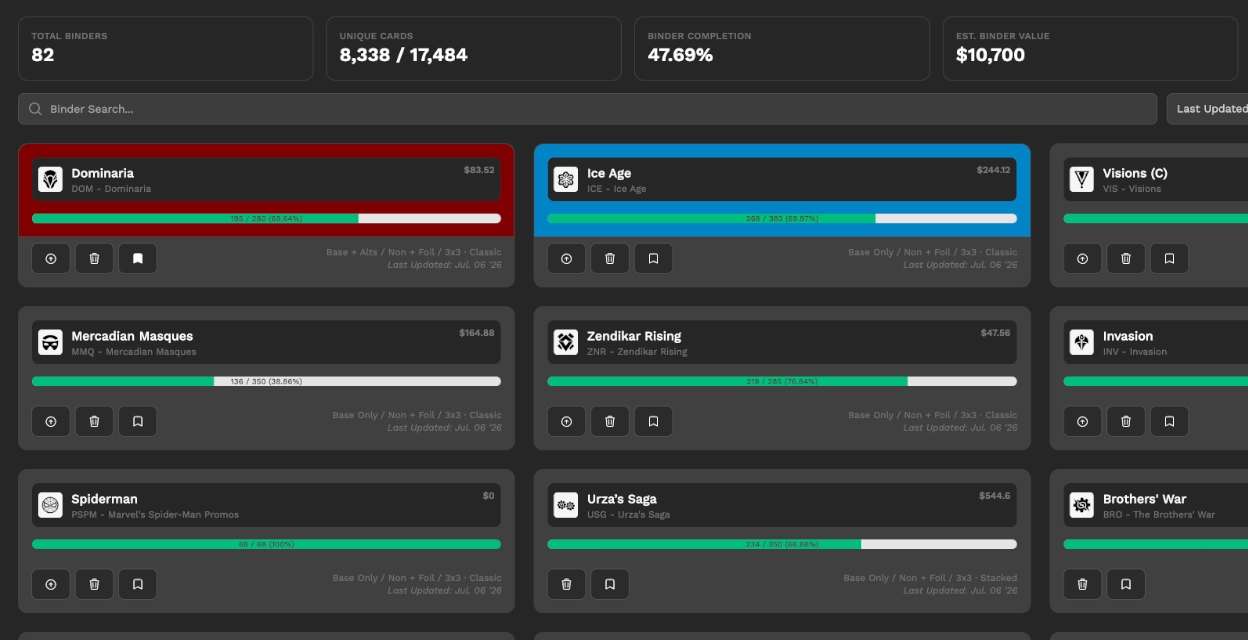This screenshot has width=1248, height=640.
Task: Open the Dominaria binder title
Action: [x=102, y=173]
